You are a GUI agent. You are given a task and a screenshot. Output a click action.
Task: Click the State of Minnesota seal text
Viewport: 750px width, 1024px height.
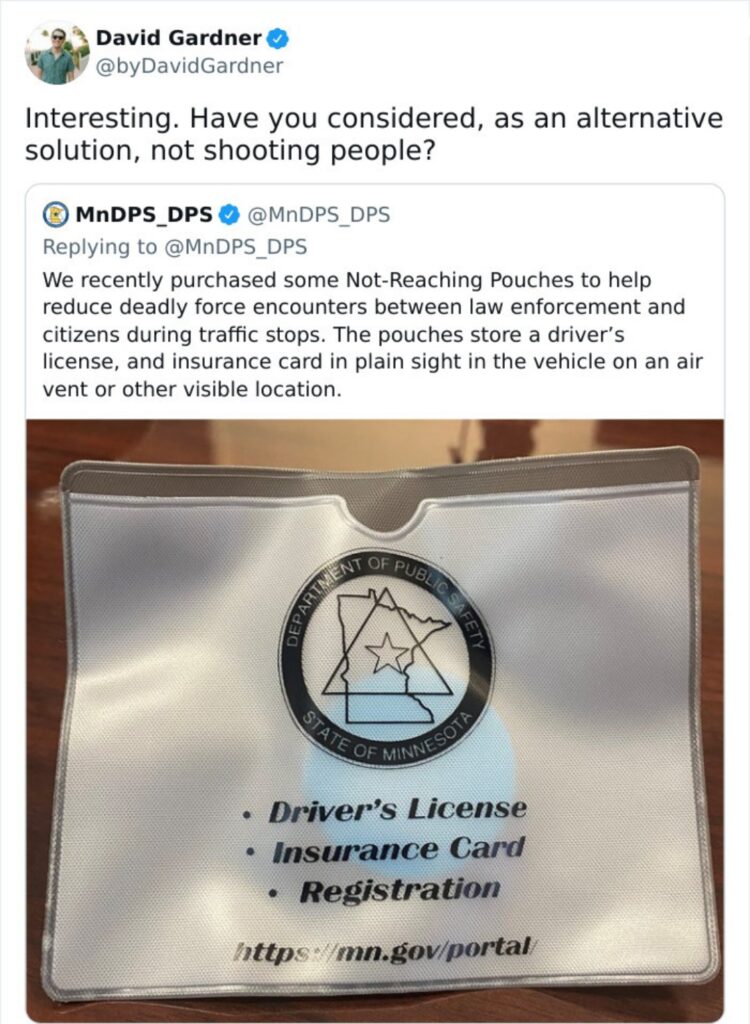385,739
